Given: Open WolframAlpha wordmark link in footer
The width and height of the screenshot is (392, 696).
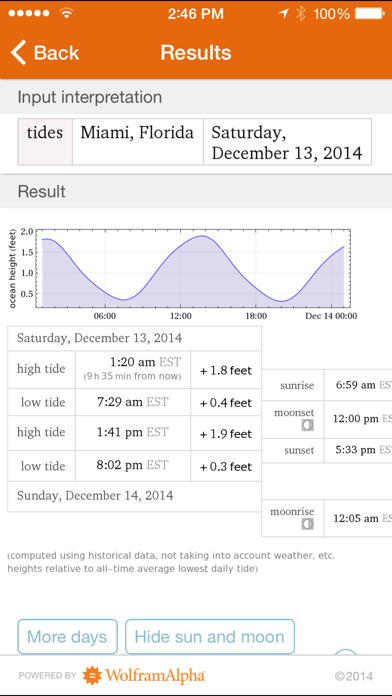Looking at the screenshot, I should coord(155,676).
